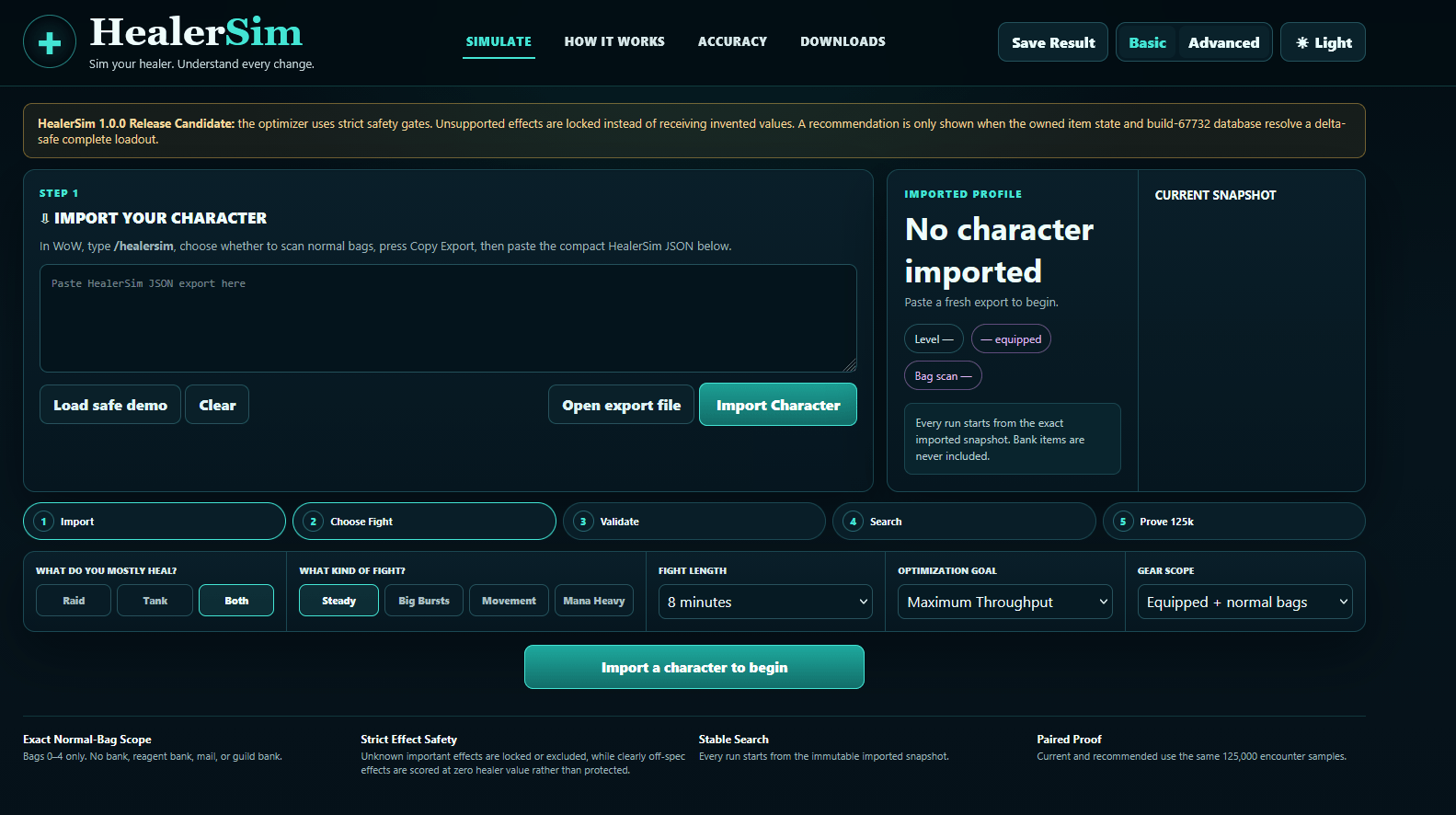
Task: Click the No character imported heading
Action: (x=1000, y=250)
